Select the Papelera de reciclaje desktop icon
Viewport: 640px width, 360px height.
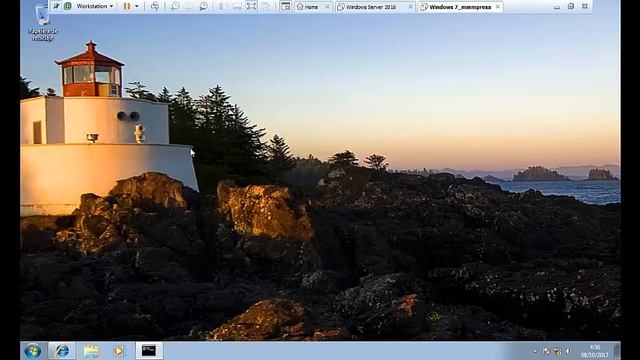42,23
